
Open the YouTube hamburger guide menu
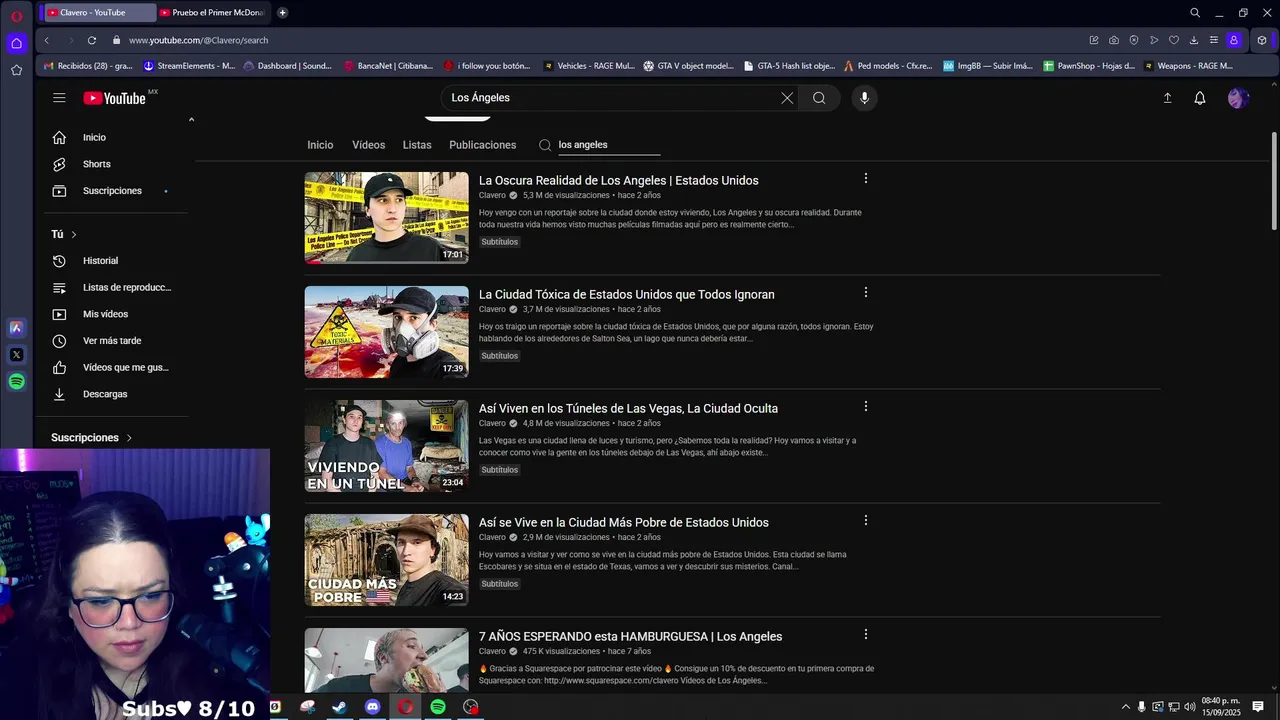pyautogui.click(x=59, y=98)
